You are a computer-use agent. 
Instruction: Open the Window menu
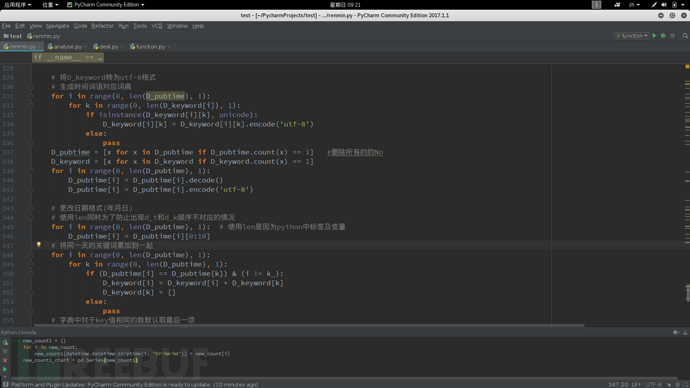[177, 26]
